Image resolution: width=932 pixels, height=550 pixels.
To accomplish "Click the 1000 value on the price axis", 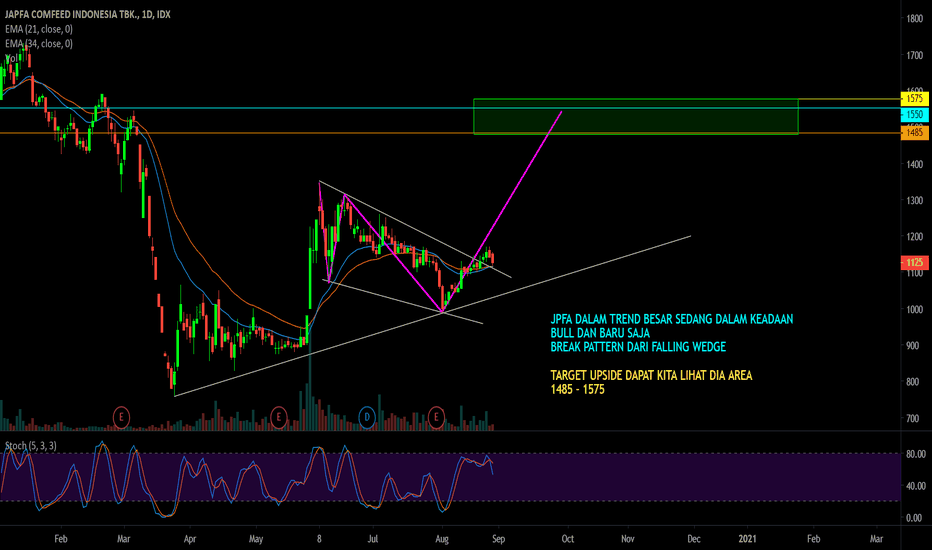I will point(915,309).
